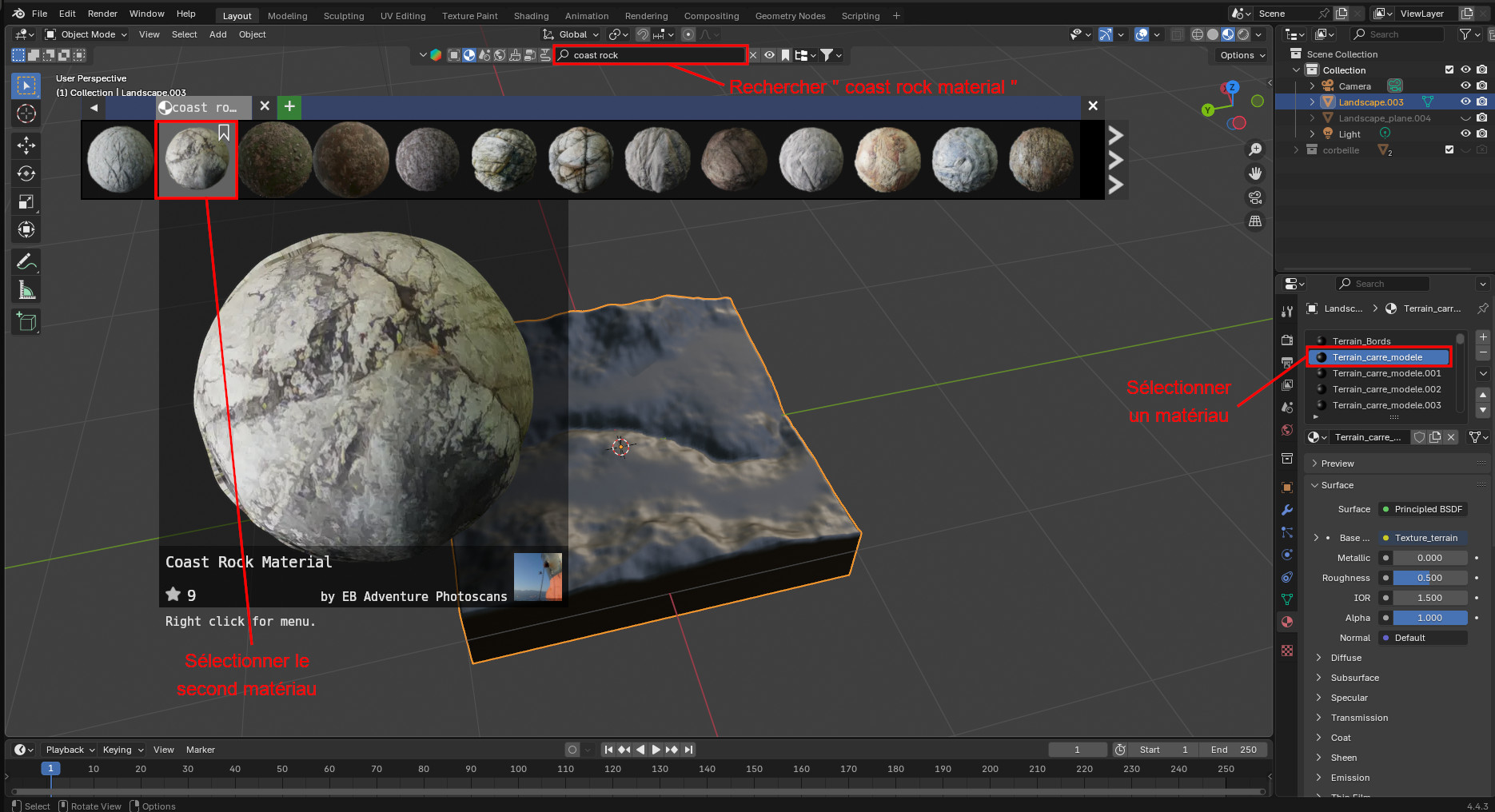Adjust the Roughness slider

1429,578
